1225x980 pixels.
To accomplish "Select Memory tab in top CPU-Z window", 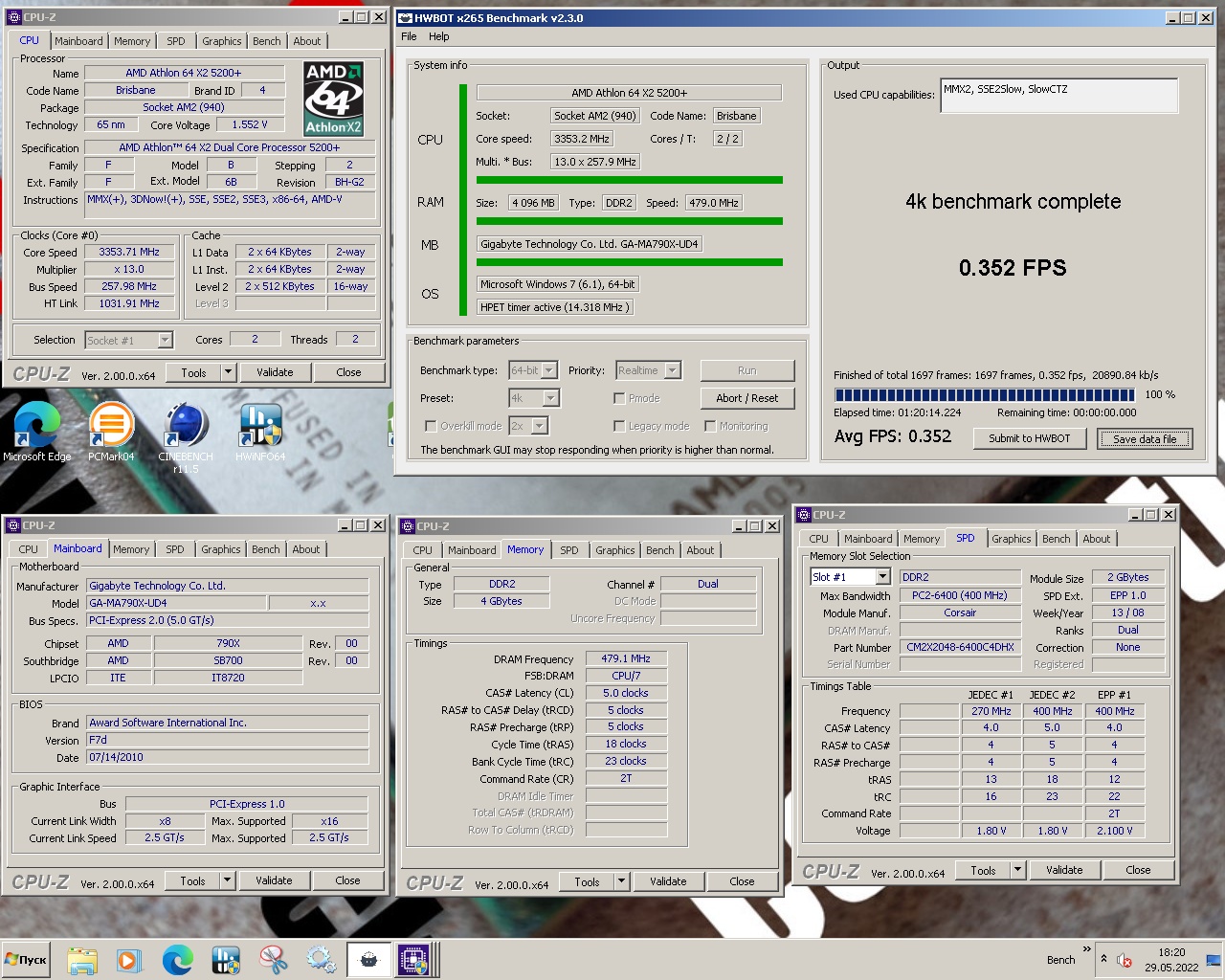I will click(132, 41).
